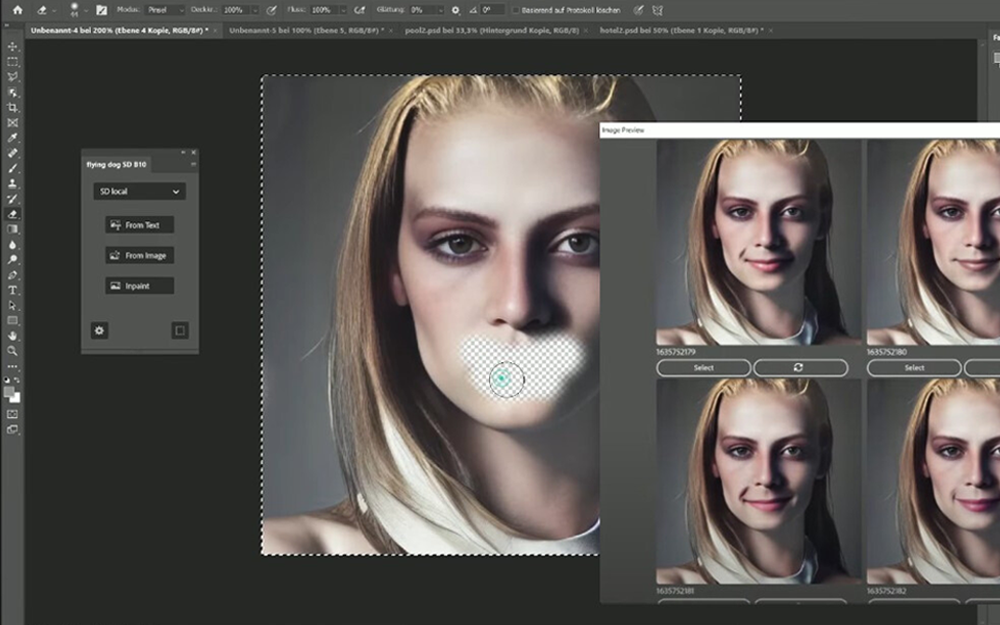Swap the foreground and background colors
Viewport: 1000px width, 625px height.
tap(17, 380)
